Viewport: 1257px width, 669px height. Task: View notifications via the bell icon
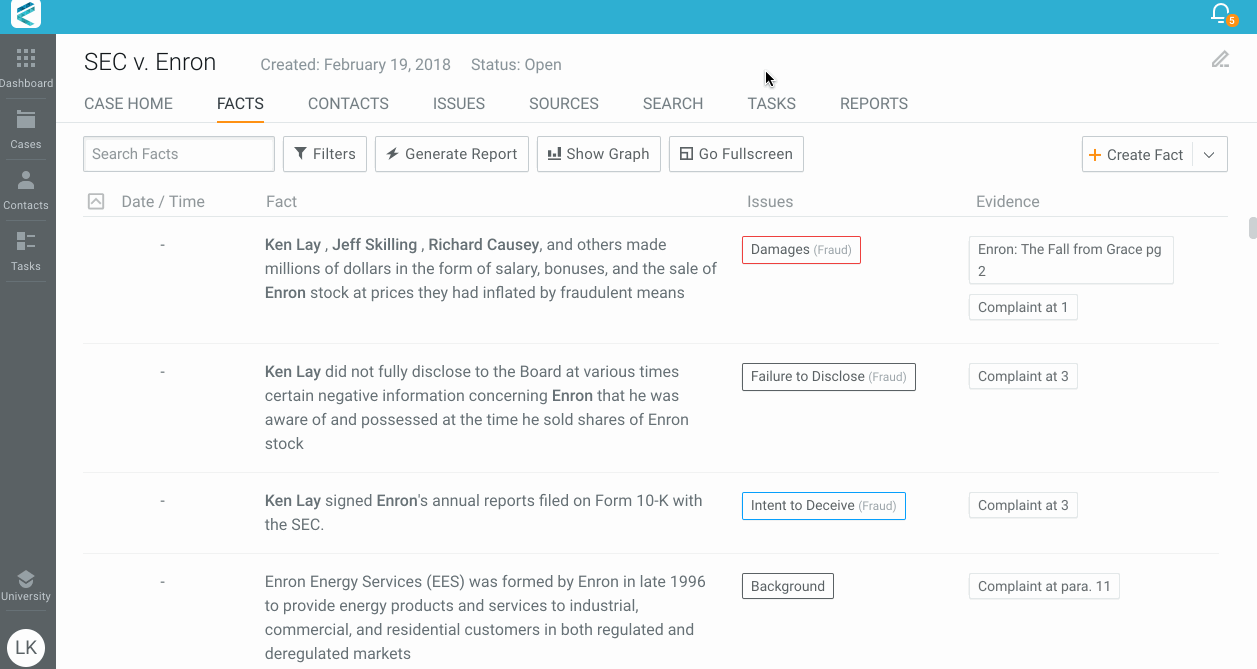click(x=1219, y=14)
